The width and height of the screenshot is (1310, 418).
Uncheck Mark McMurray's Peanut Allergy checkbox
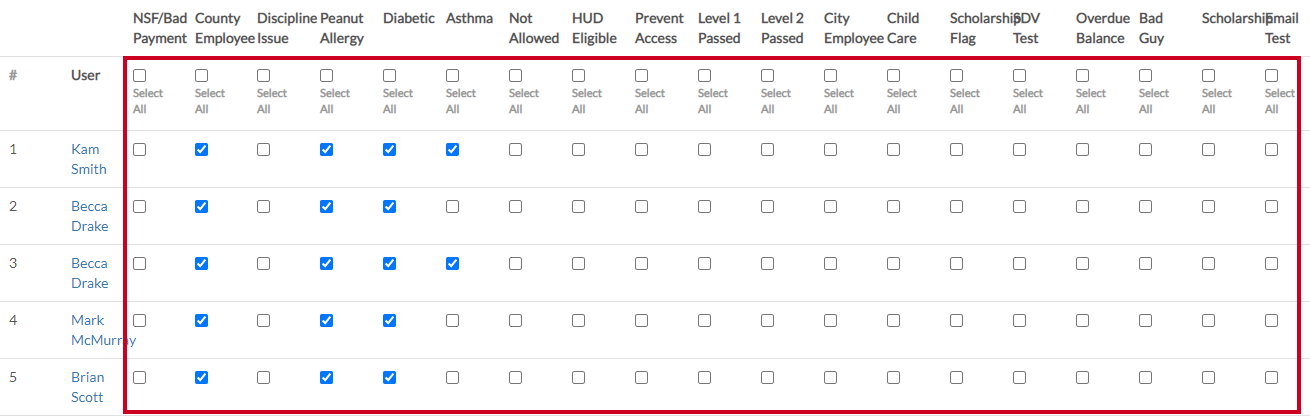click(x=326, y=321)
